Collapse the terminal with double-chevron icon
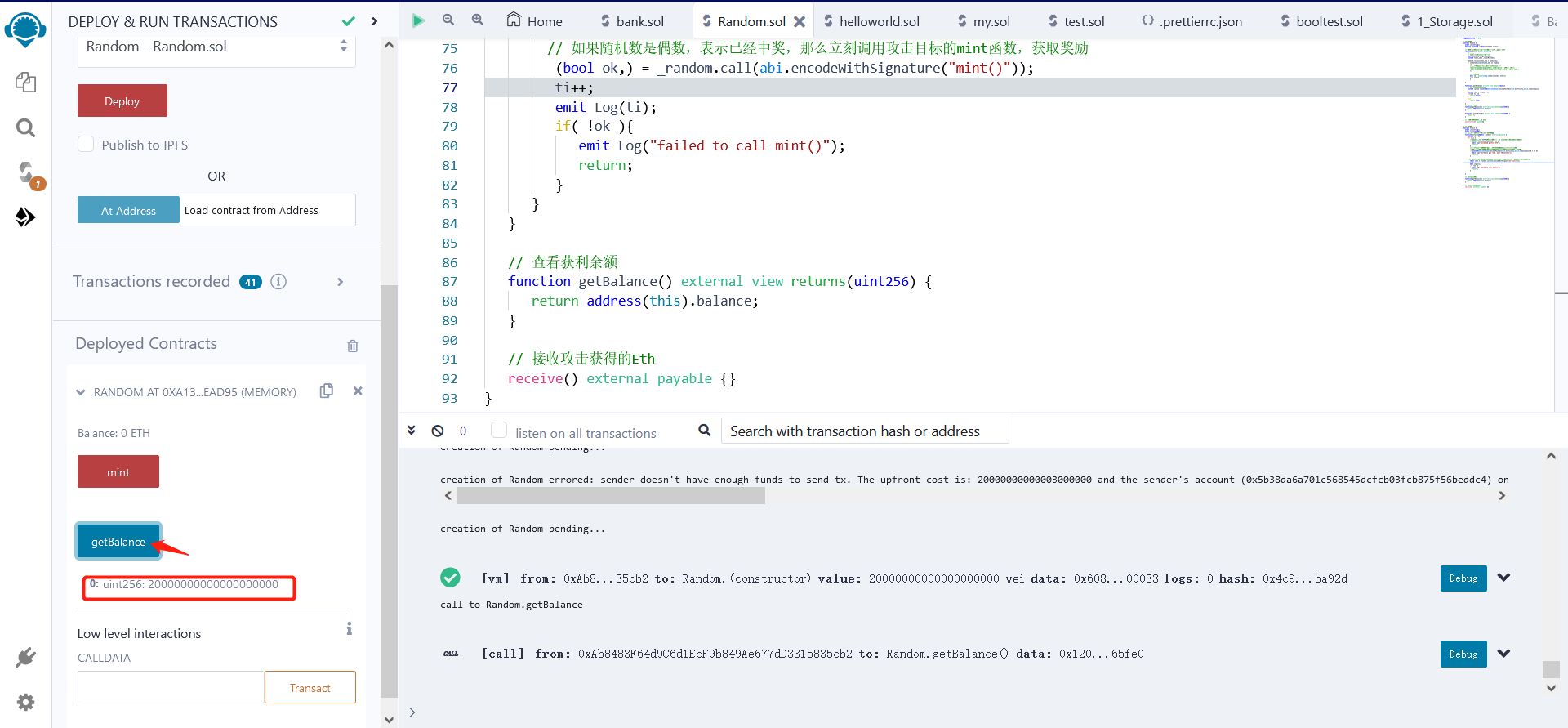This screenshot has width=1568, height=728. coord(412,430)
